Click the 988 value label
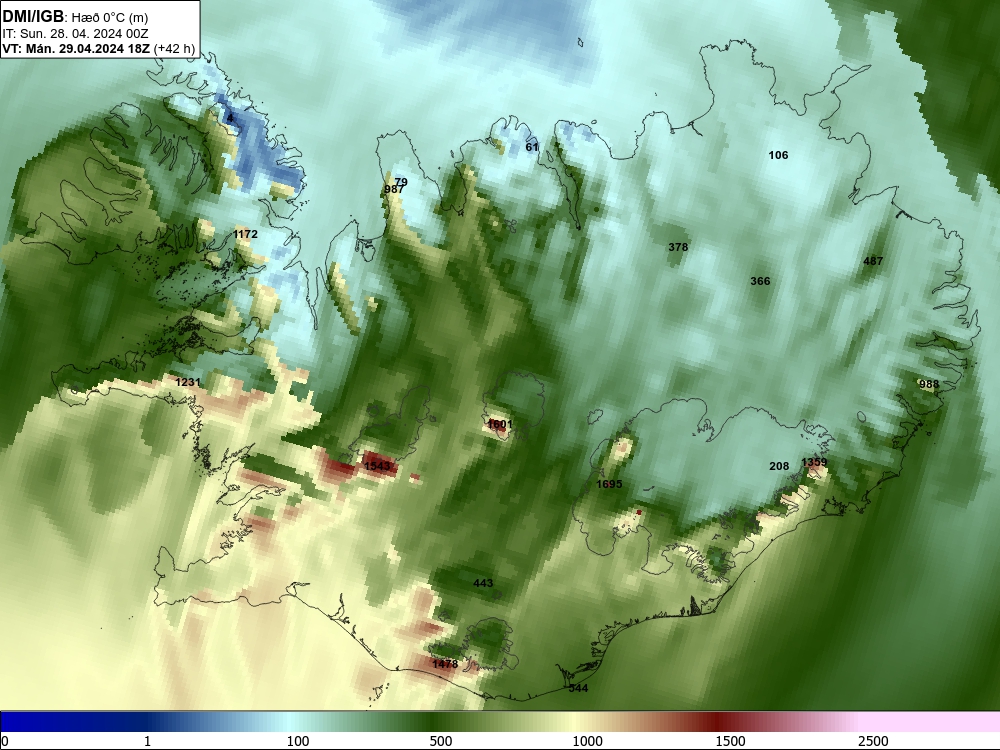The width and height of the screenshot is (1000, 750). pyautogui.click(x=929, y=384)
